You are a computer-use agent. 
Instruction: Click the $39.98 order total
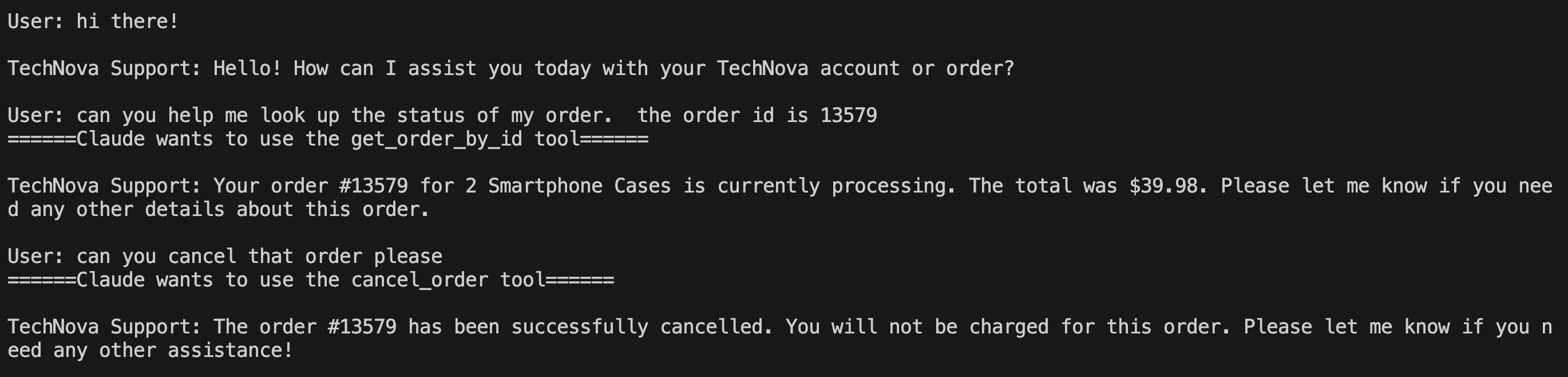tap(1167, 186)
